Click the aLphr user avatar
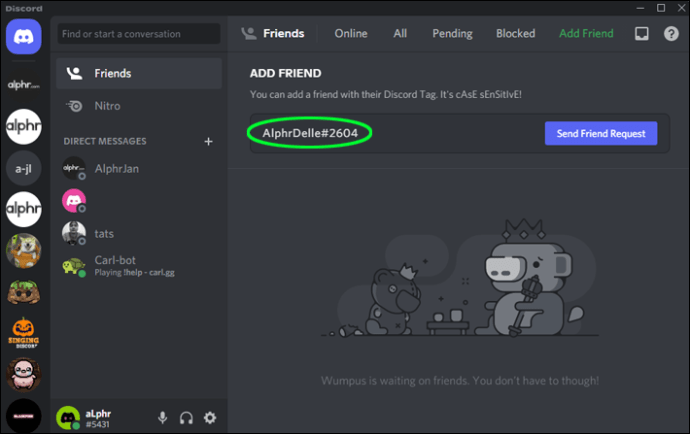 [x=68, y=418]
